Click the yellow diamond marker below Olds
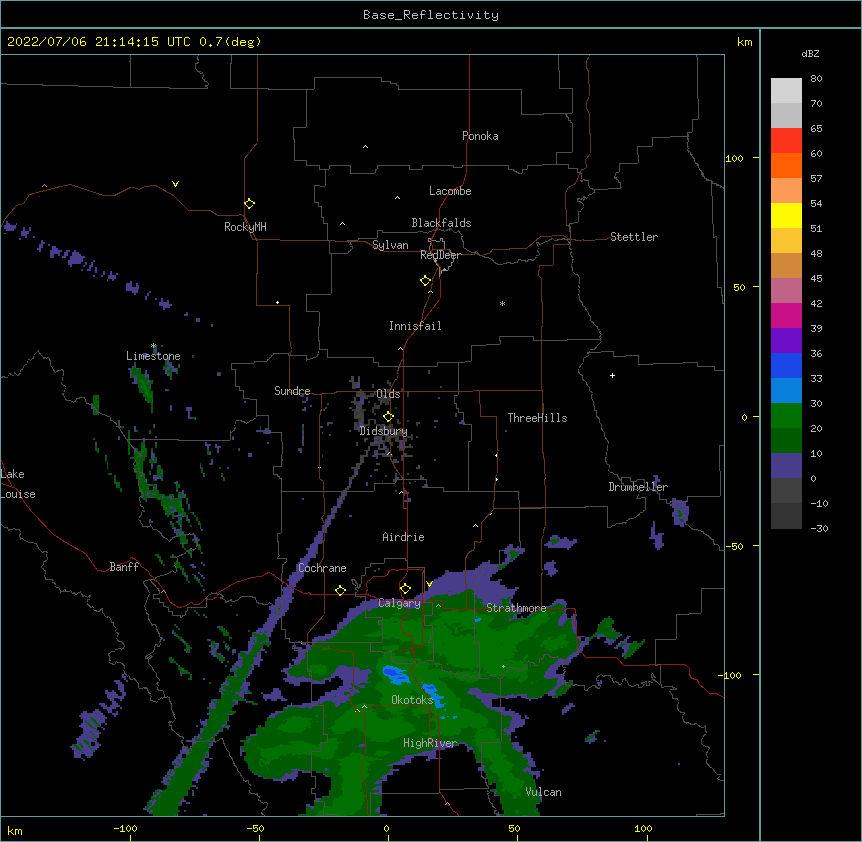Image resolution: width=862 pixels, height=842 pixels. (x=388, y=417)
